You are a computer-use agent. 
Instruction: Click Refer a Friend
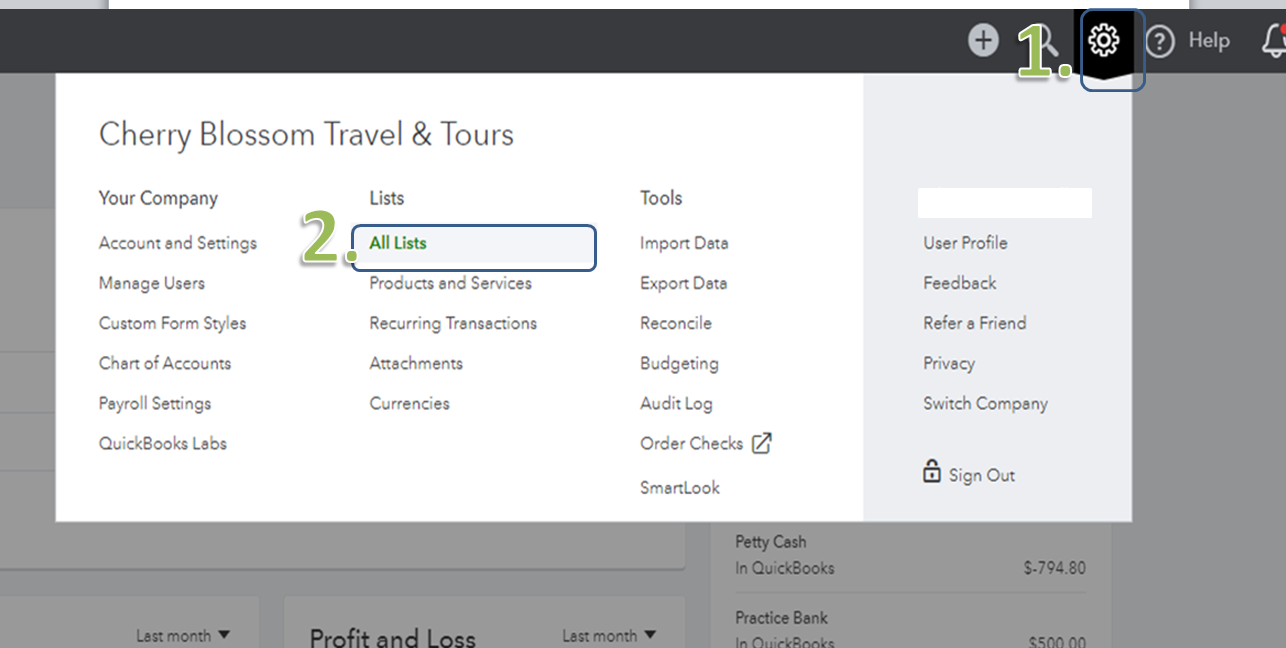(975, 323)
